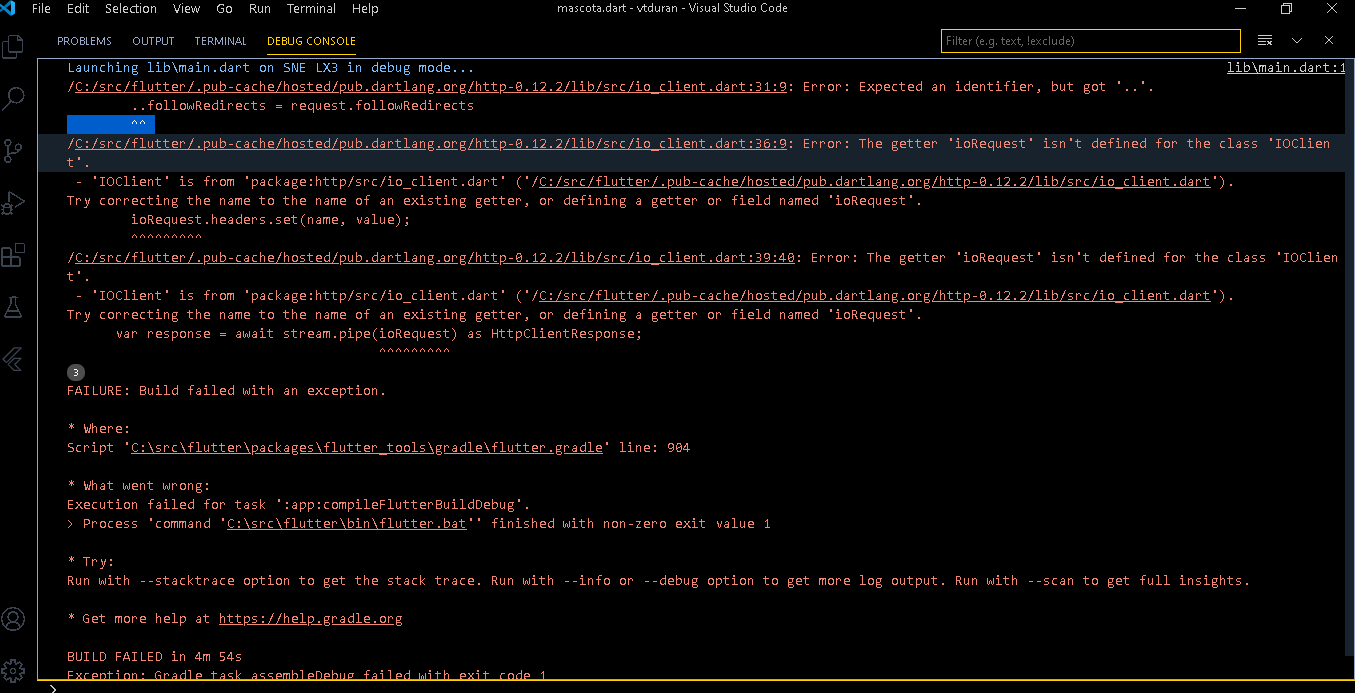Open the Search view
The height and width of the screenshot is (693, 1355).
[x=14, y=97]
